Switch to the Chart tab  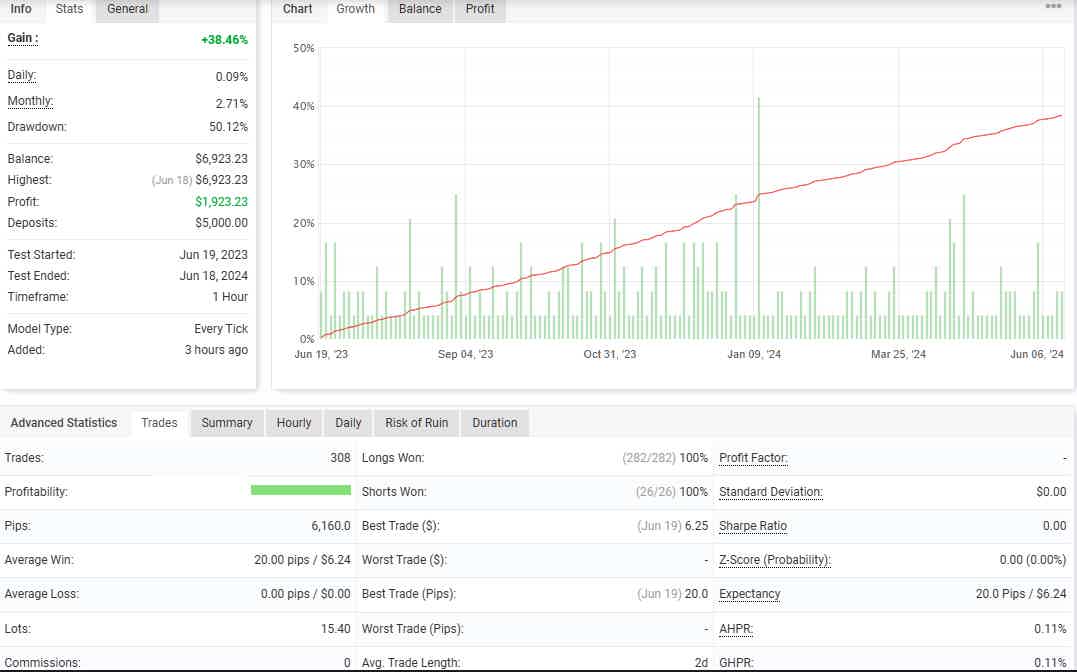[x=297, y=9]
